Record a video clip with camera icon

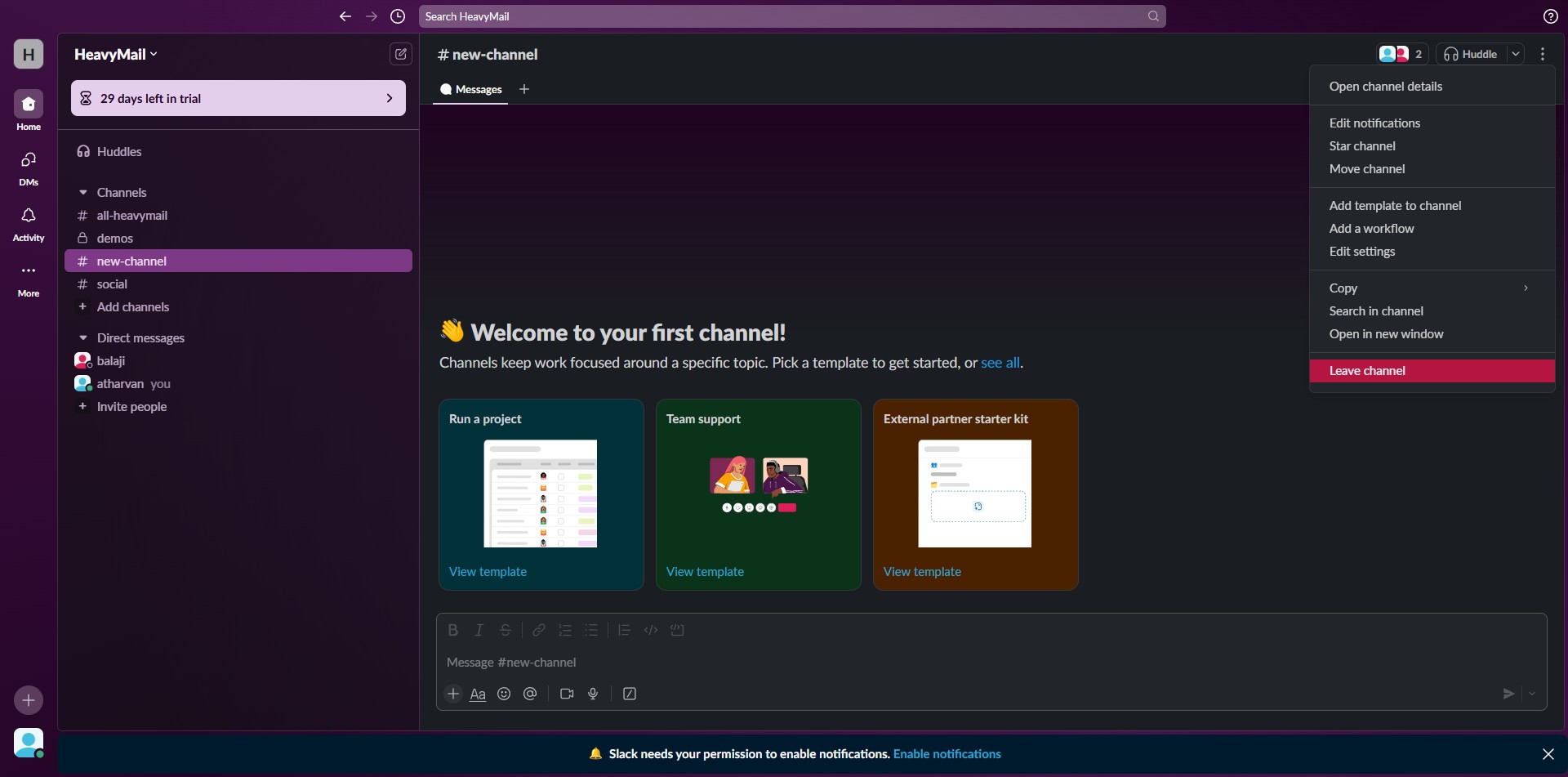567,694
